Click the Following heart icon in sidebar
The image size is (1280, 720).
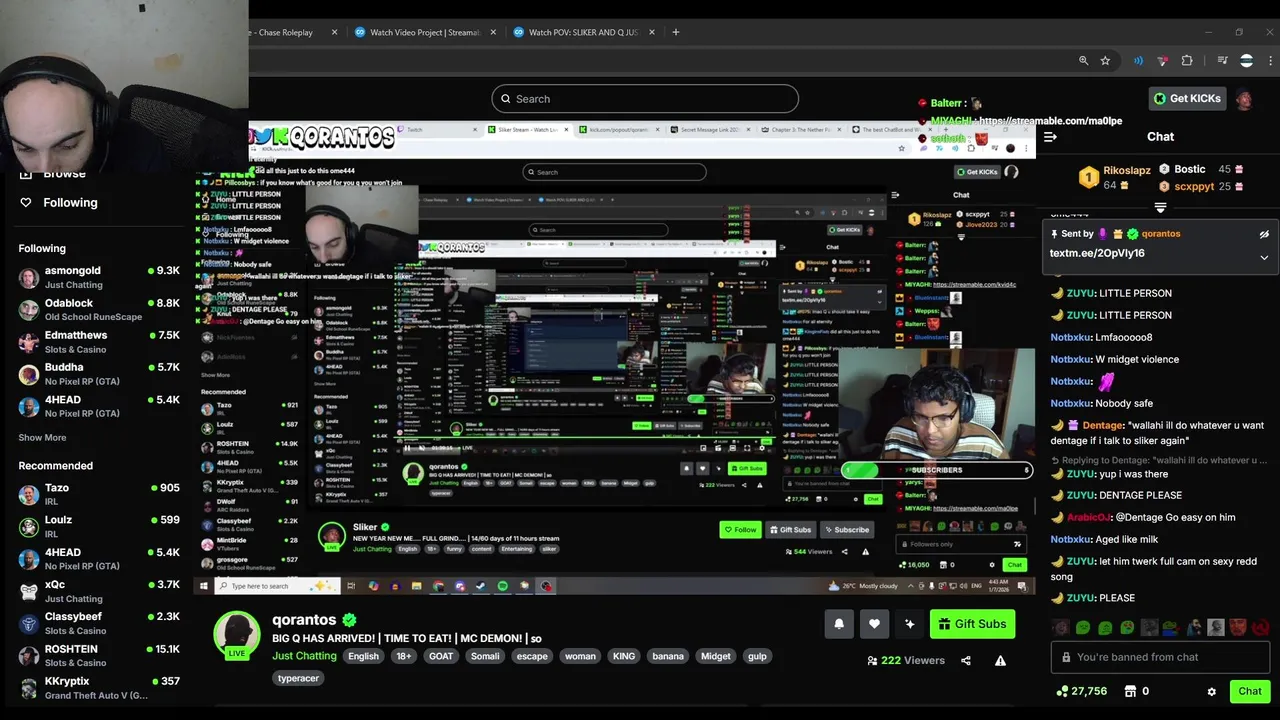[26, 202]
